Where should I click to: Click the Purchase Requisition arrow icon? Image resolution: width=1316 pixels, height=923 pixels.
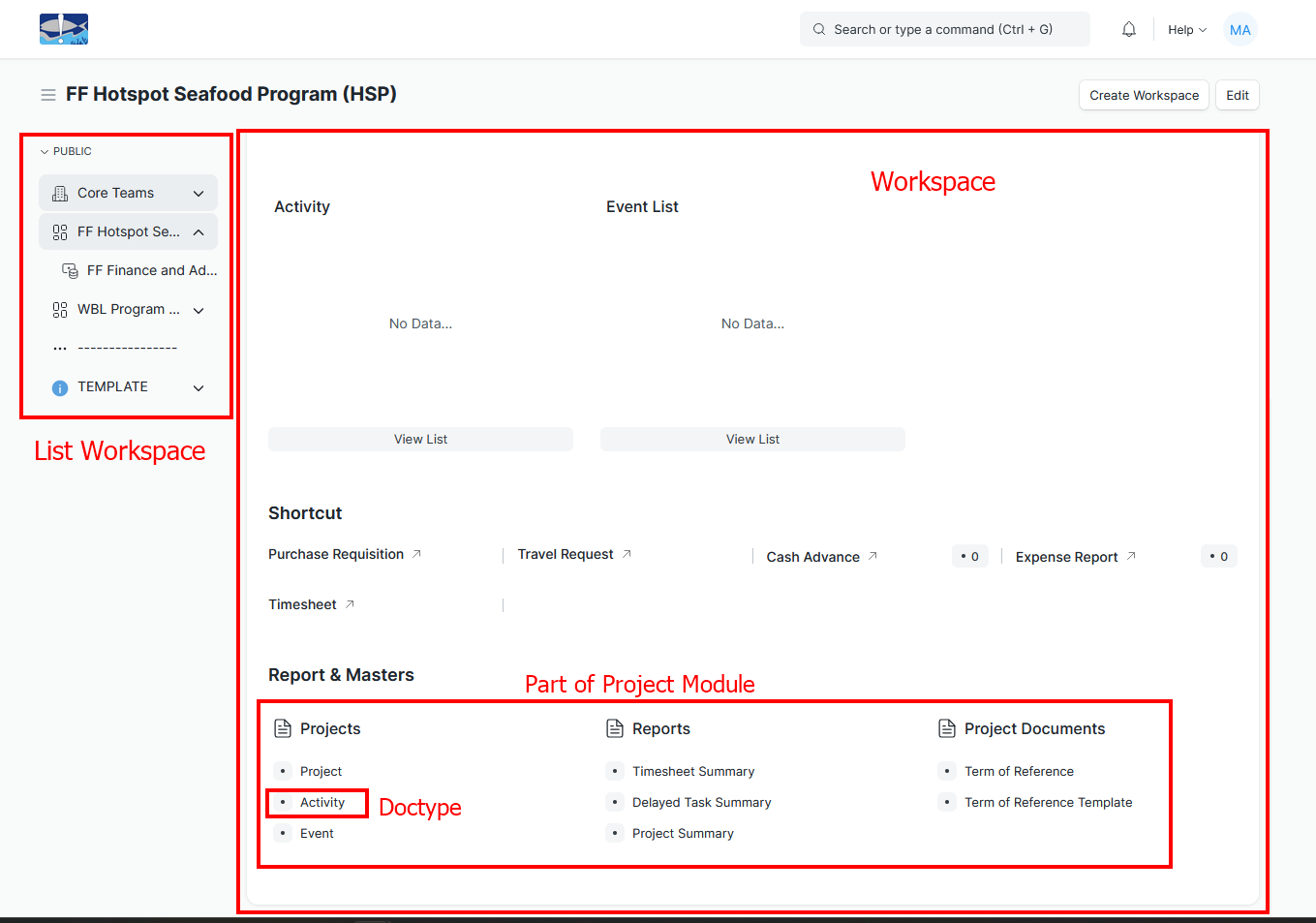pos(417,554)
